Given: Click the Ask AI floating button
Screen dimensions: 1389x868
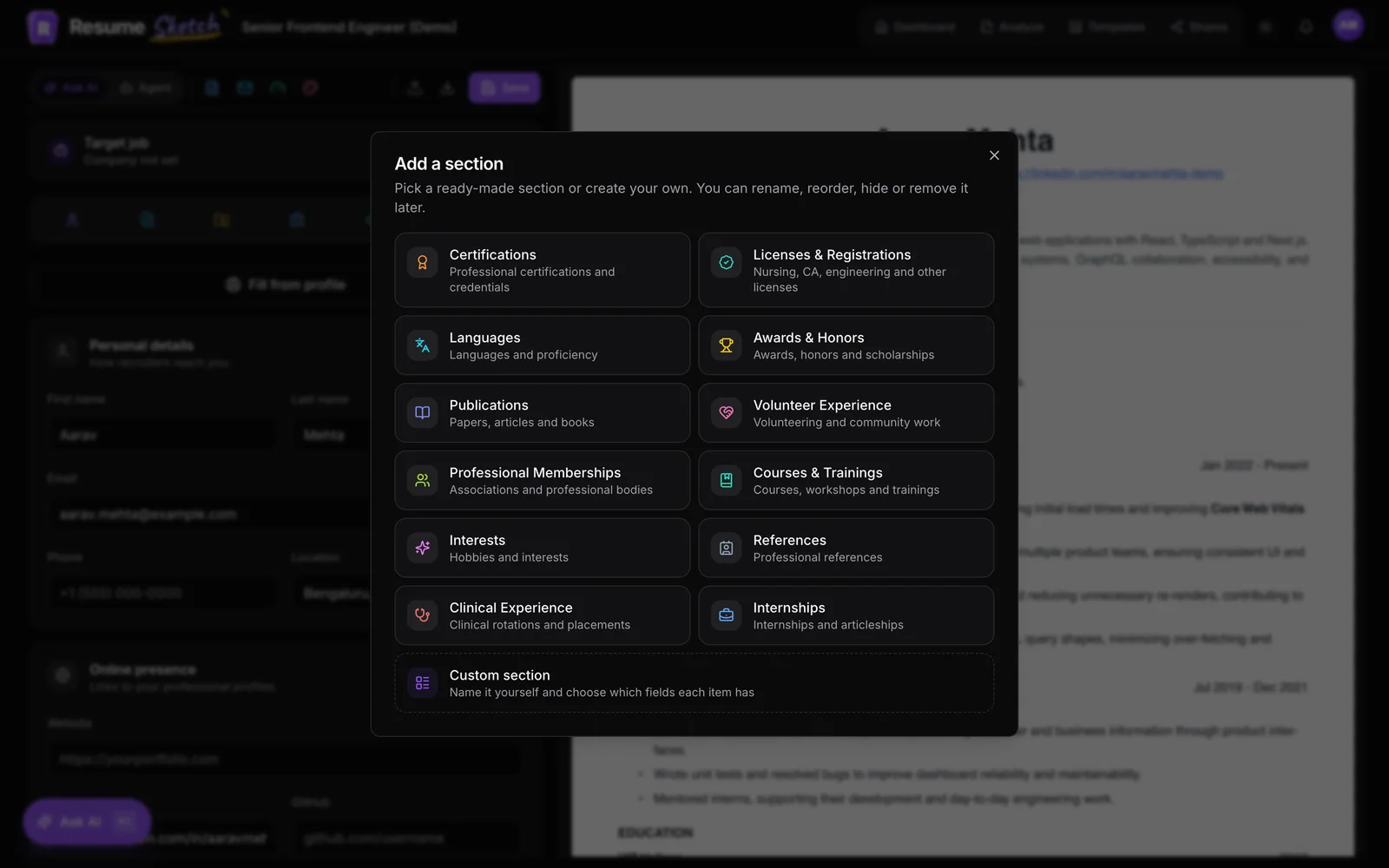Looking at the screenshot, I should click(x=87, y=822).
